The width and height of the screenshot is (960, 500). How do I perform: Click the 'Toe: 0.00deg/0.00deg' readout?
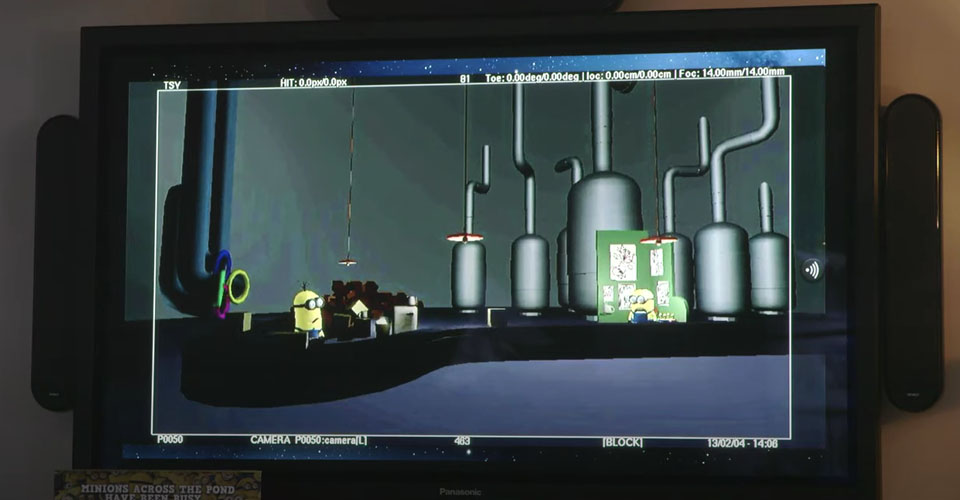[x=531, y=77]
